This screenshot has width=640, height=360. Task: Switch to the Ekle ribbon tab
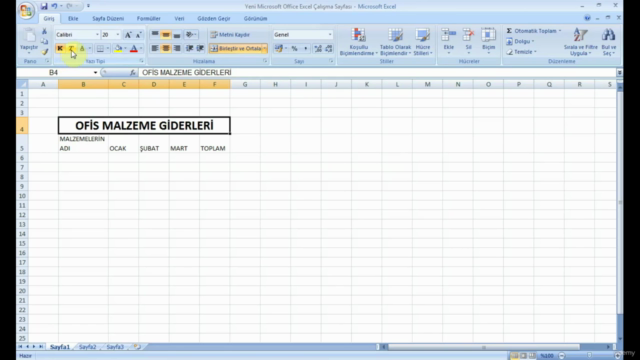pyautogui.click(x=73, y=18)
